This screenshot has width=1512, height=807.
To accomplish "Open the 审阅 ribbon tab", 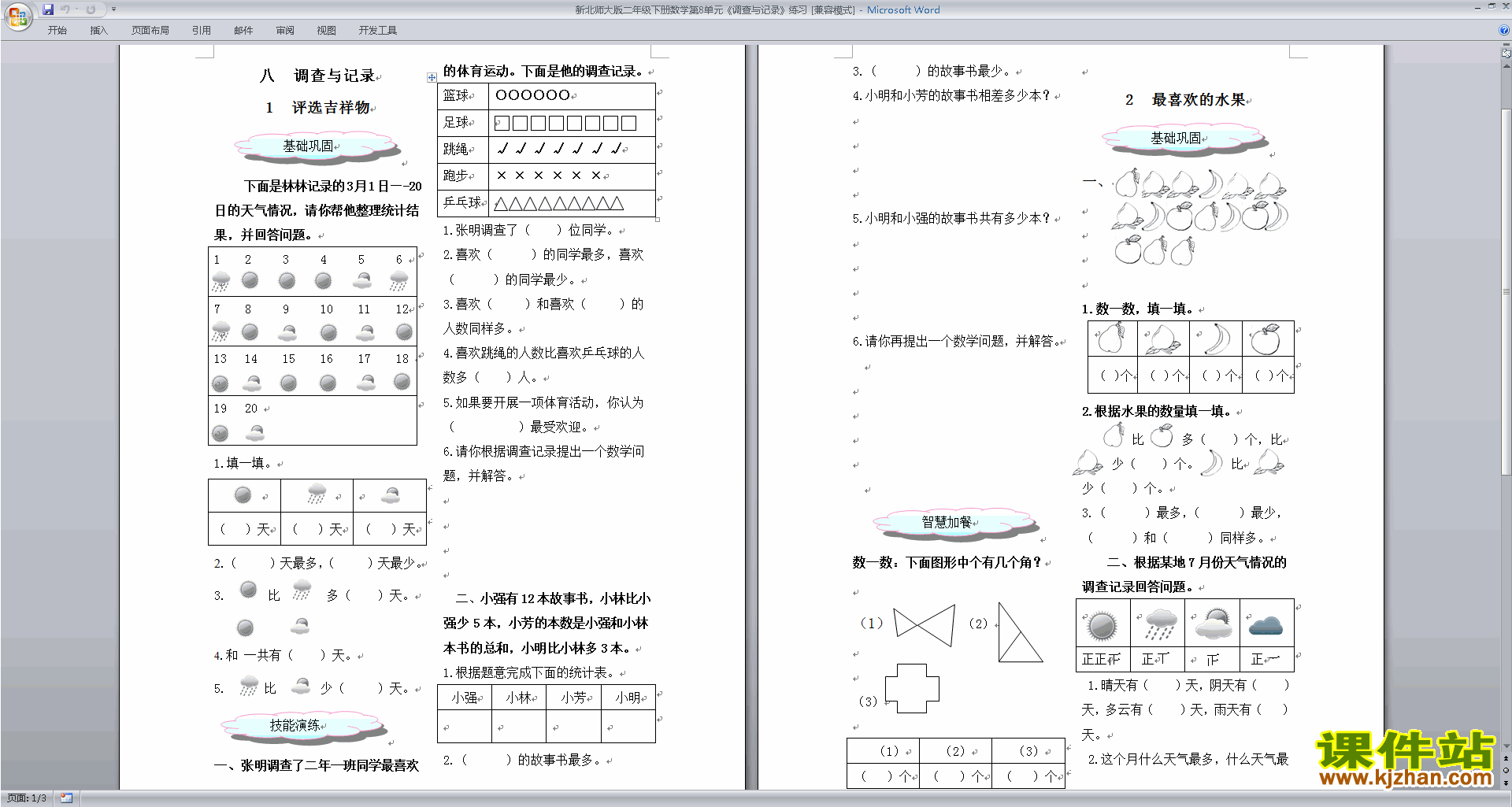I will pos(285,31).
